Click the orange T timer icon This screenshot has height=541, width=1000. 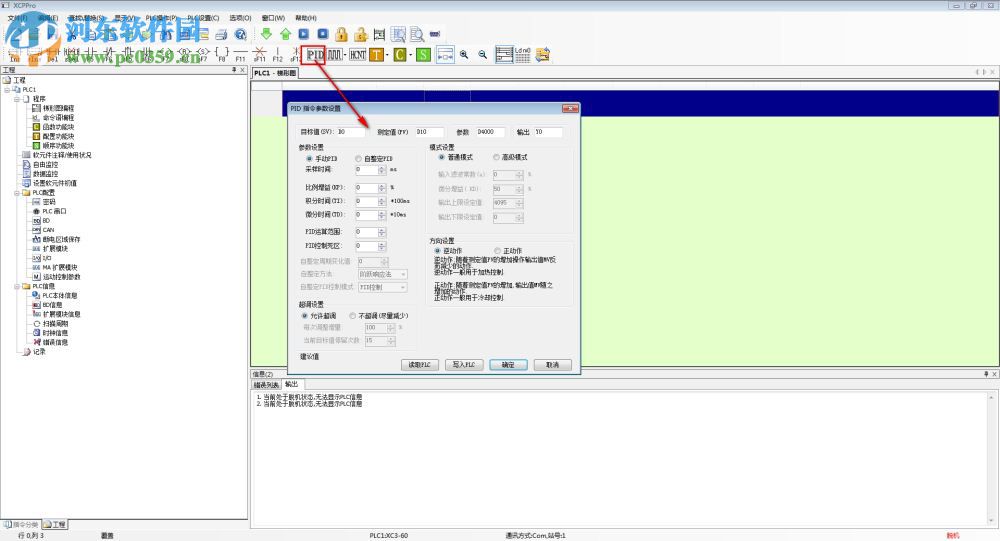(376, 55)
